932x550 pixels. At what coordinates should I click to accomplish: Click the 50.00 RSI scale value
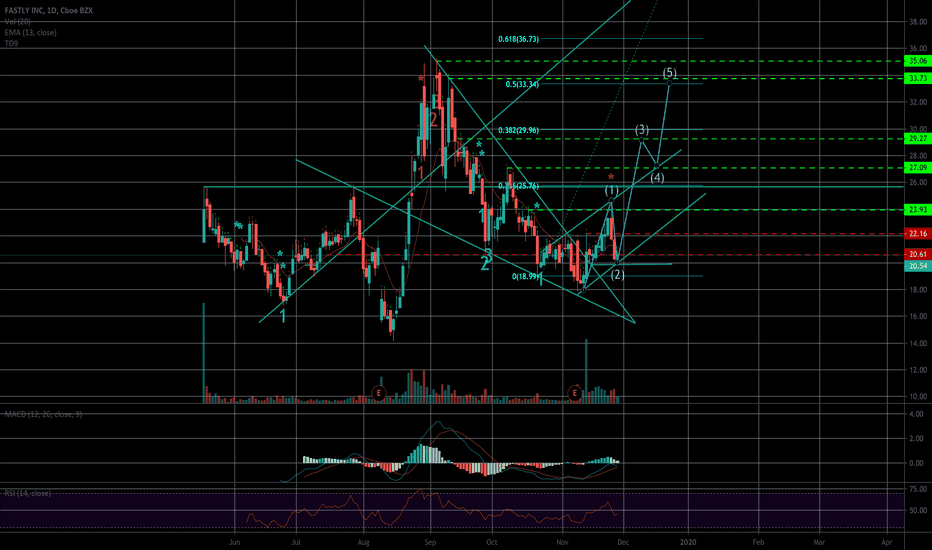tap(918, 510)
